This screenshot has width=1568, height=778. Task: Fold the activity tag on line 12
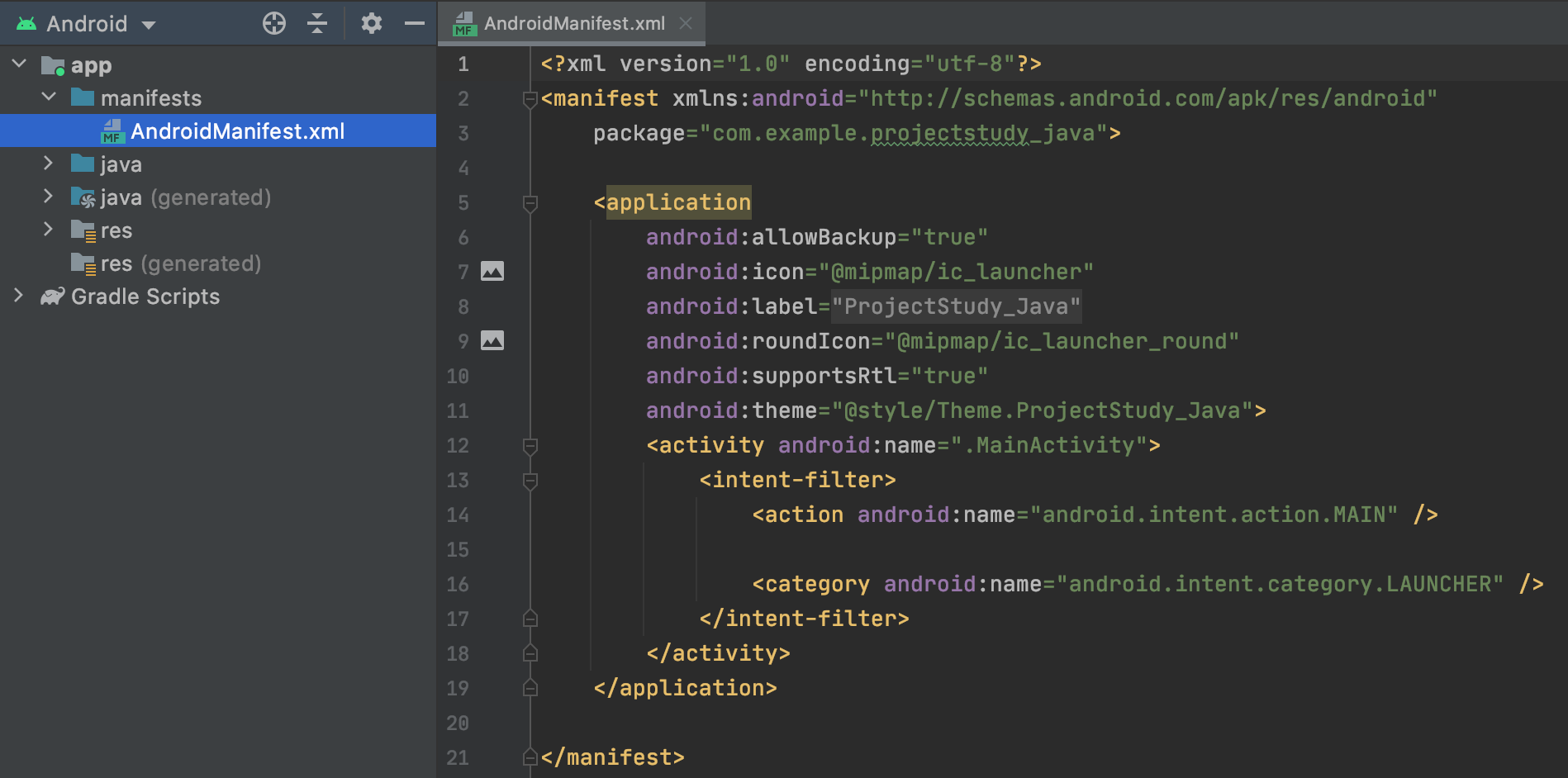tap(530, 446)
